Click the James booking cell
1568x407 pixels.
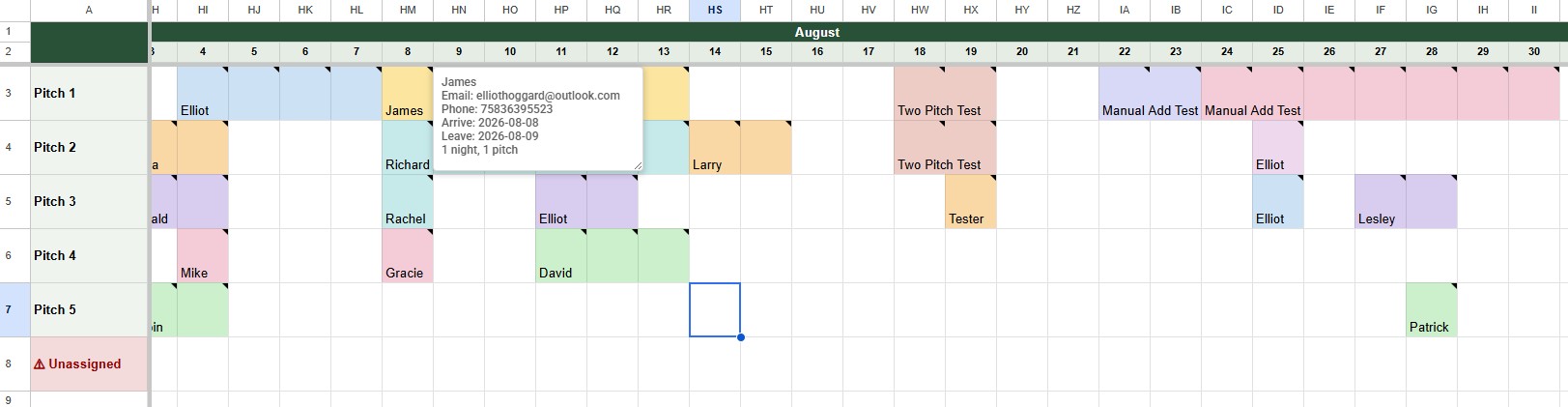[408, 93]
